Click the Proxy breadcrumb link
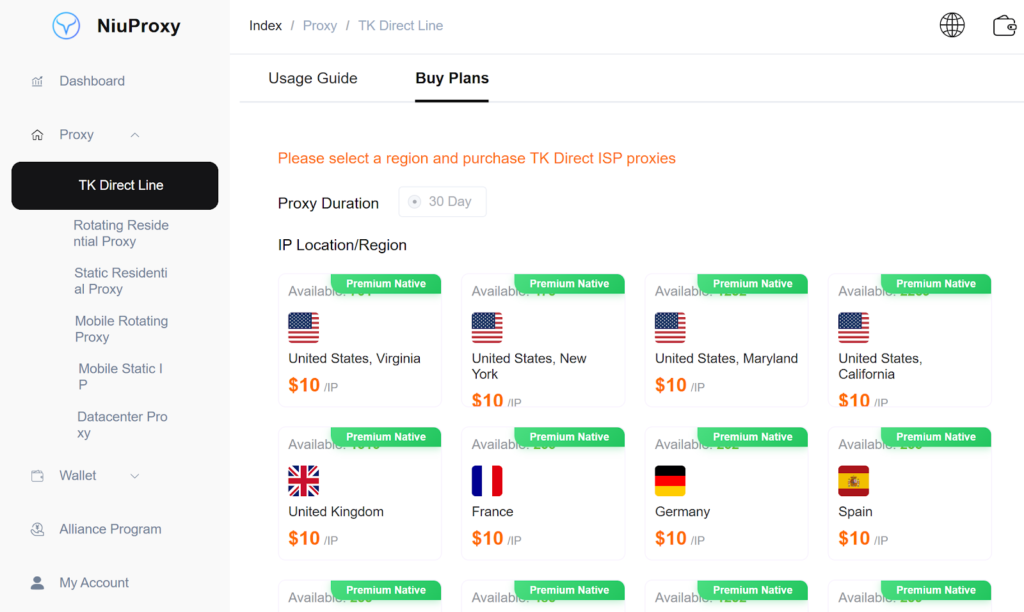The width and height of the screenshot is (1024, 612). coord(320,26)
